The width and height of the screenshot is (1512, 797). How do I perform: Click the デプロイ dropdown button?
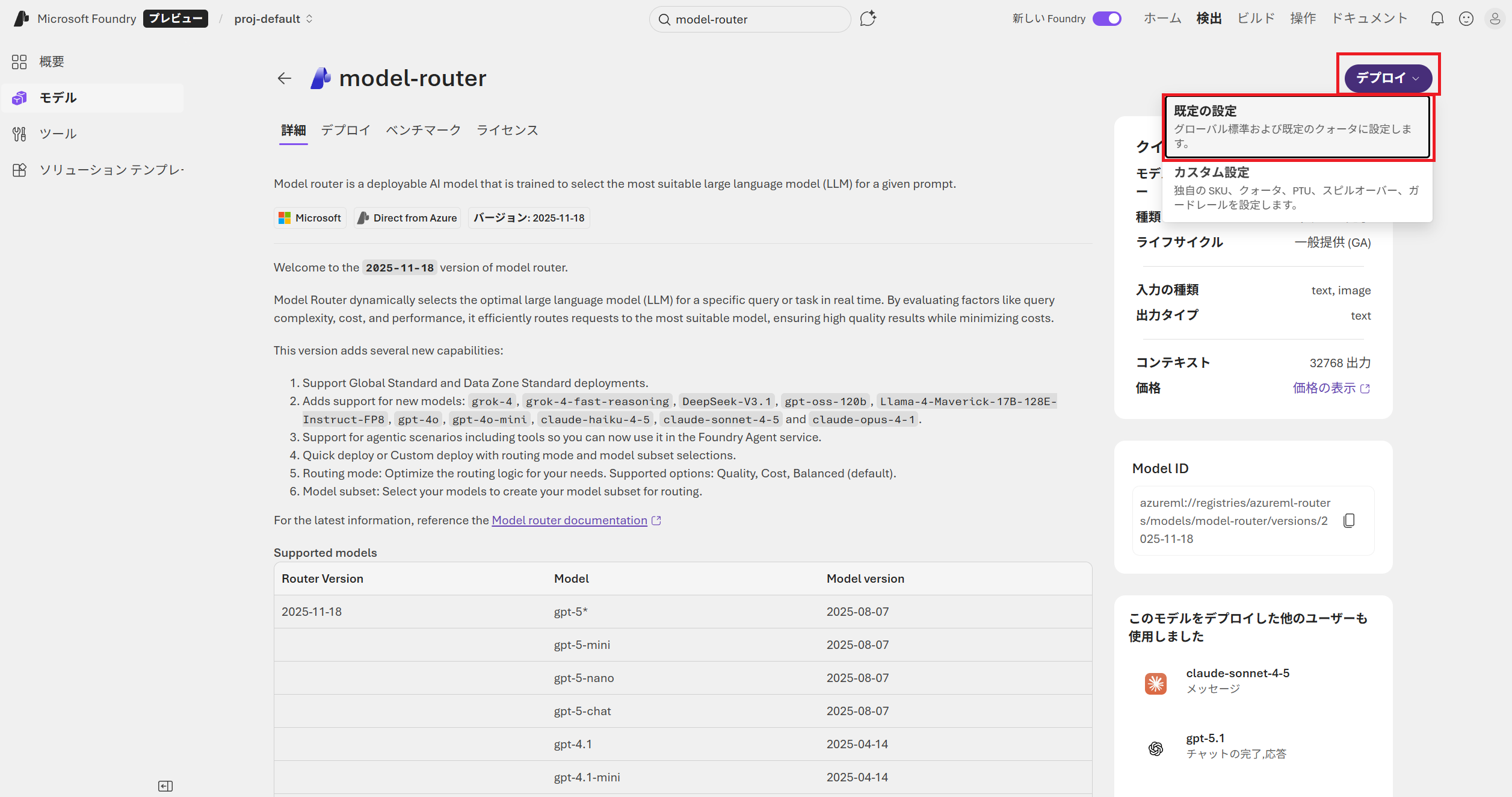1387,78
